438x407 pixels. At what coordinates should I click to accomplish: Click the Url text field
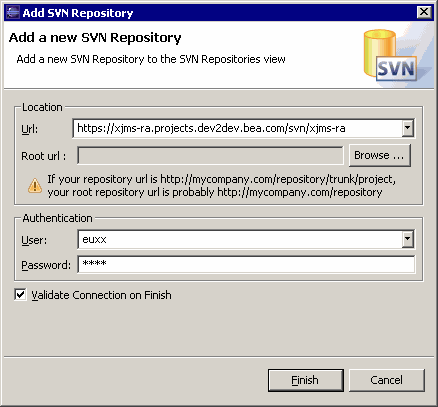237,128
